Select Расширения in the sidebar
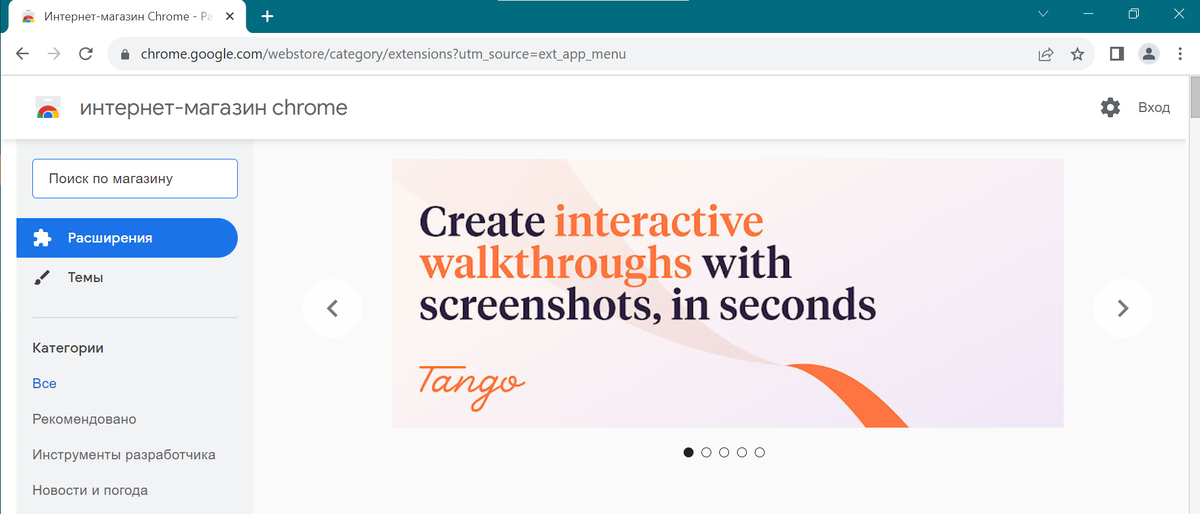This screenshot has height=514, width=1200. click(127, 238)
